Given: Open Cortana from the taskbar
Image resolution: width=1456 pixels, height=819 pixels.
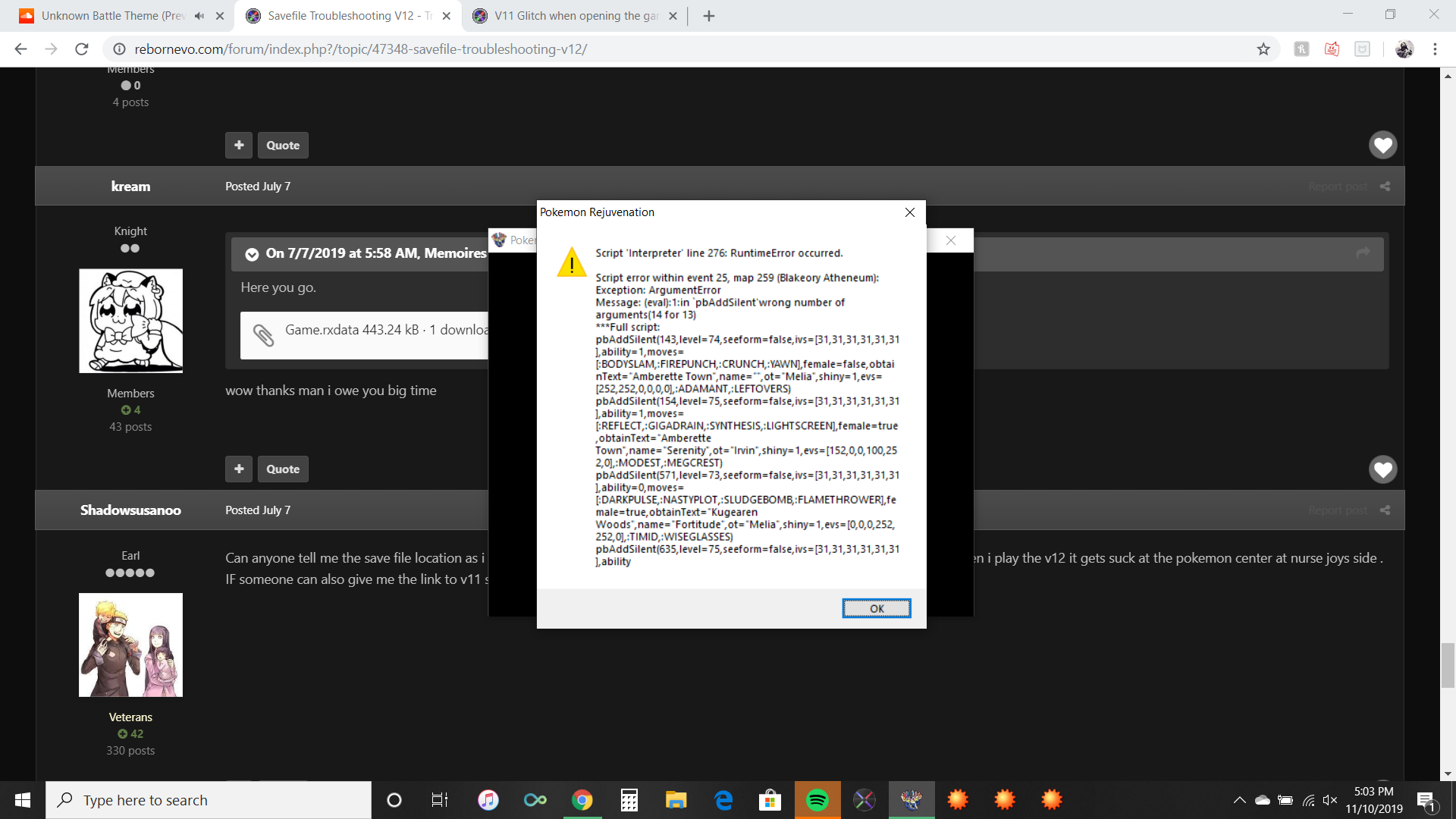Looking at the screenshot, I should (x=394, y=800).
